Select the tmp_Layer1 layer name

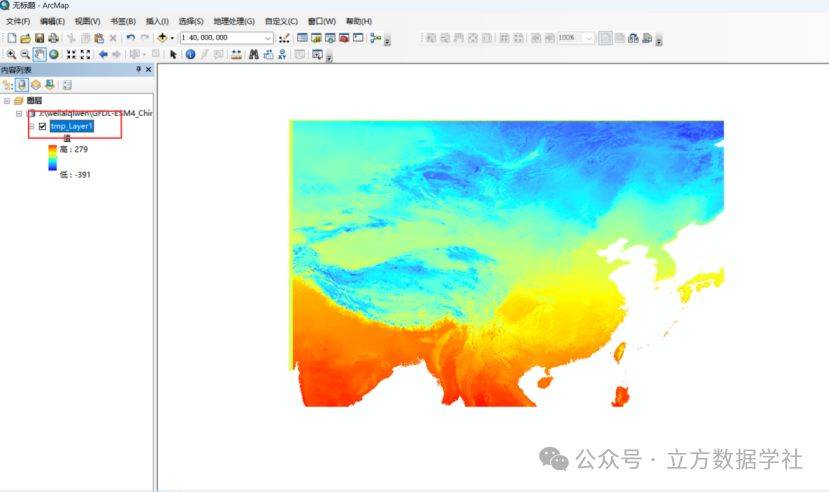tap(72, 126)
